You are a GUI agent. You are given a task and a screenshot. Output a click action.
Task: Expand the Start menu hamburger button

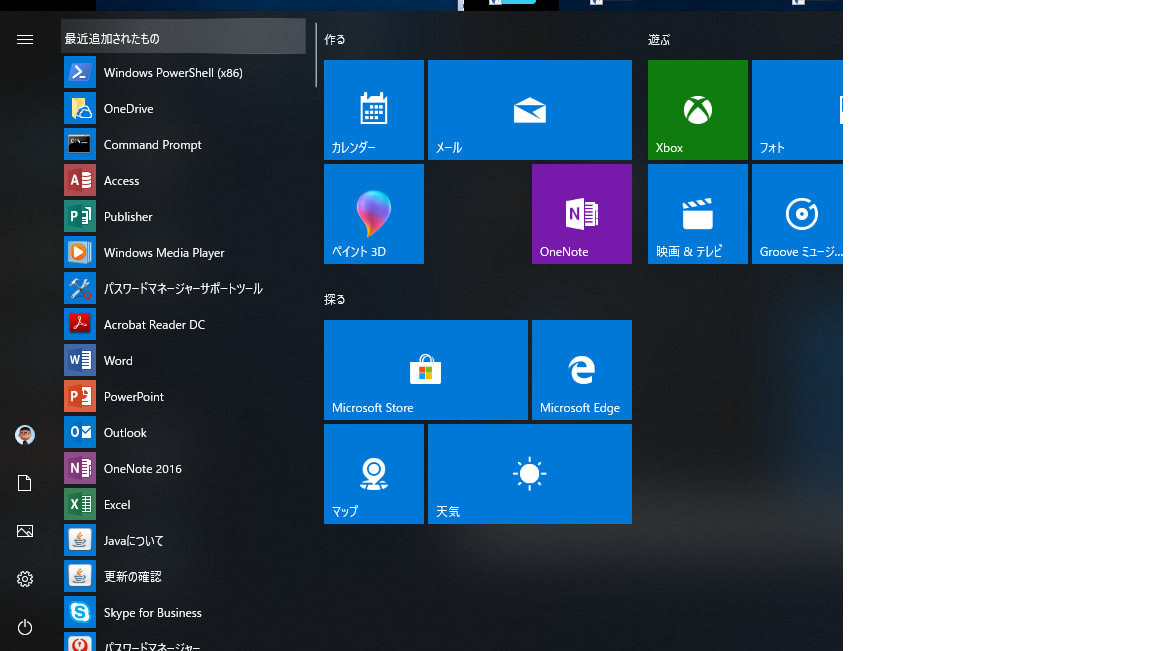[x=25, y=40]
